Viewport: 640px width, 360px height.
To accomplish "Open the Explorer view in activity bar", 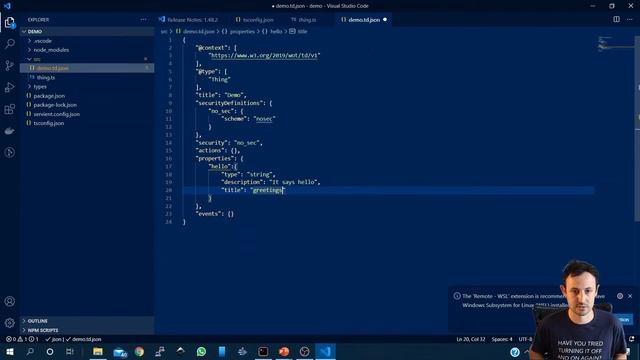I will click(9, 22).
